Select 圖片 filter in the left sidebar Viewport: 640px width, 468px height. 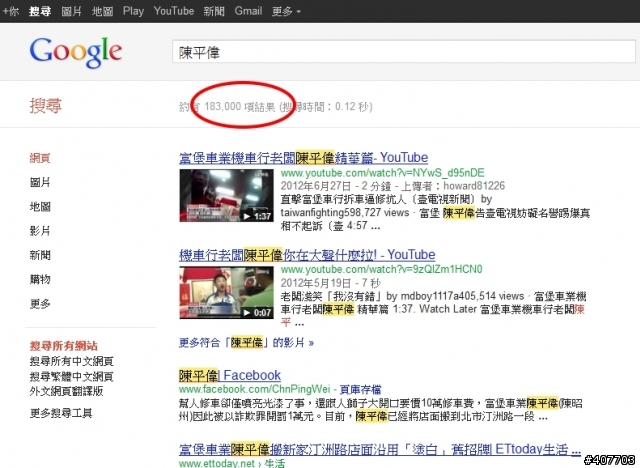pos(40,182)
